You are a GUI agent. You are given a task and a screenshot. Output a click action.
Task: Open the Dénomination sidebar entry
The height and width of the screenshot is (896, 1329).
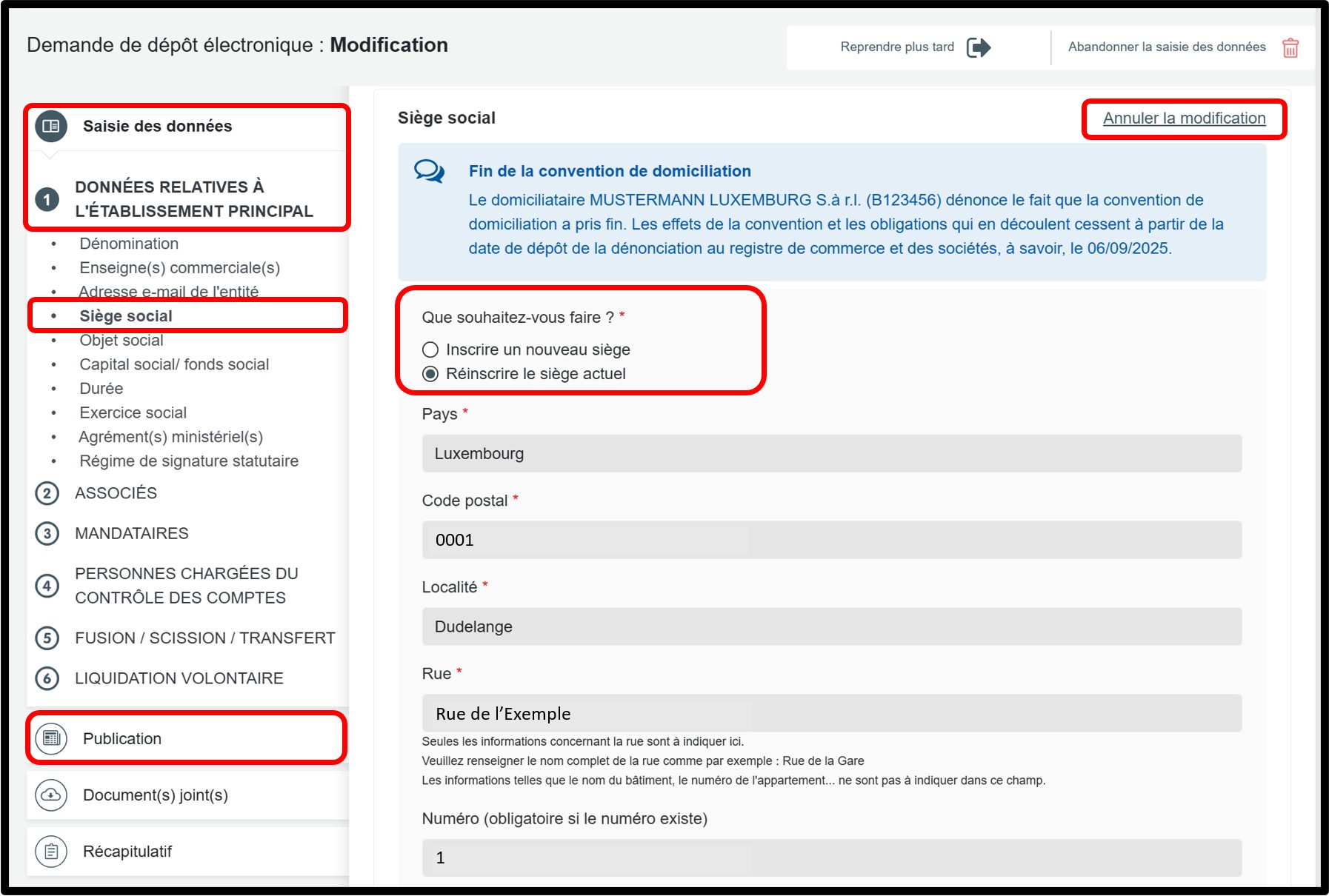click(129, 244)
